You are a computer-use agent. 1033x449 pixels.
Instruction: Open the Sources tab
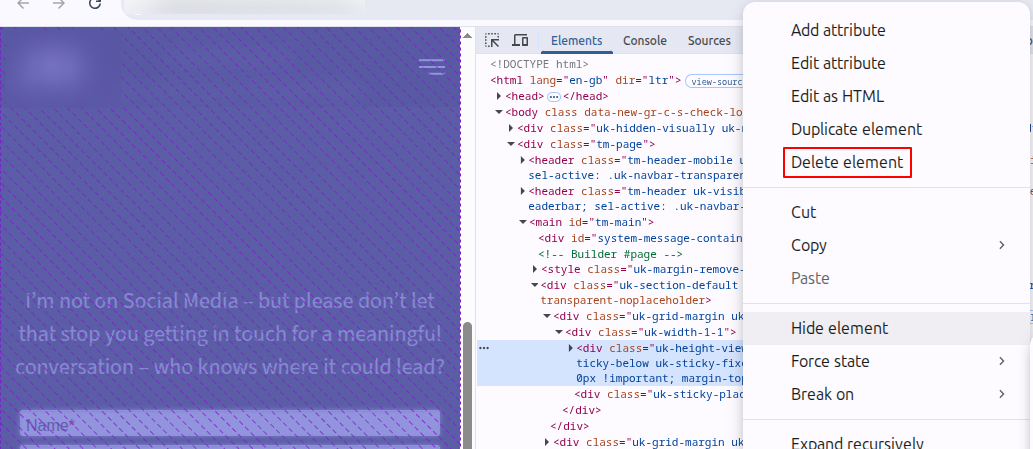(x=709, y=40)
